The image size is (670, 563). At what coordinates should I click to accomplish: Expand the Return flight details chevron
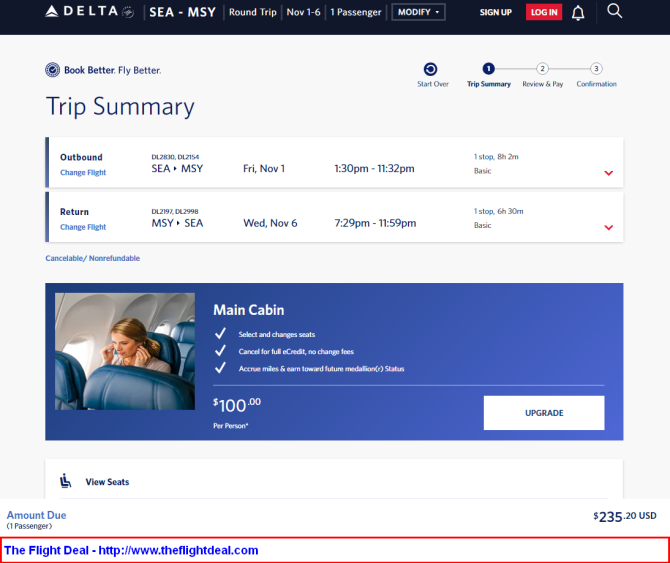[608, 227]
